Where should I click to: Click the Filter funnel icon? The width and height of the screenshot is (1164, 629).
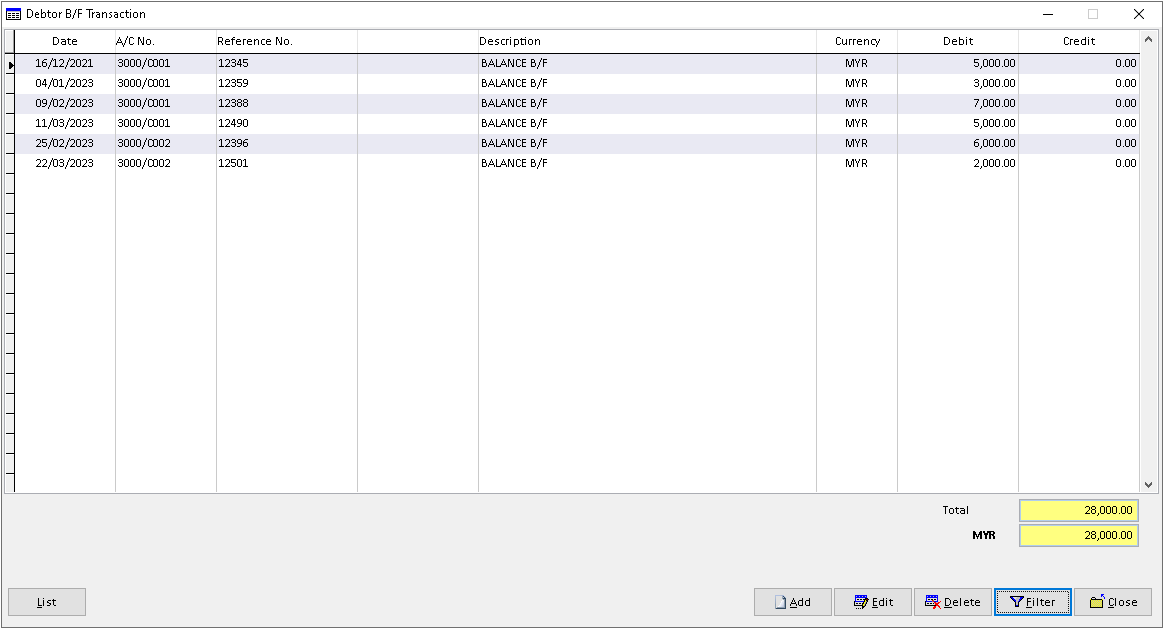point(1018,602)
